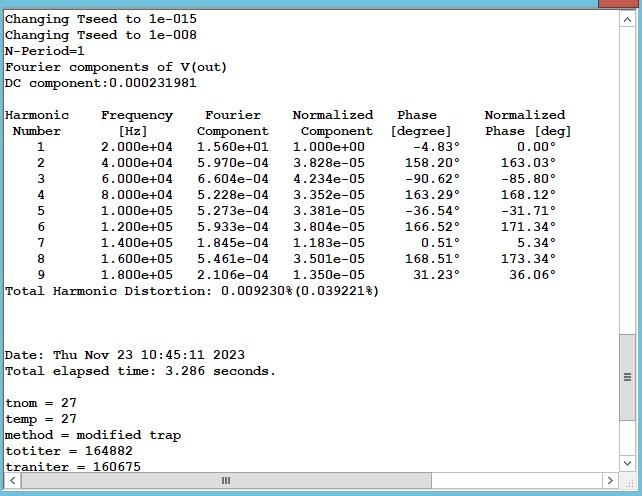Click normalized phase -85.80°
Image resolution: width=642 pixels, height=496 pixels.
(529, 179)
